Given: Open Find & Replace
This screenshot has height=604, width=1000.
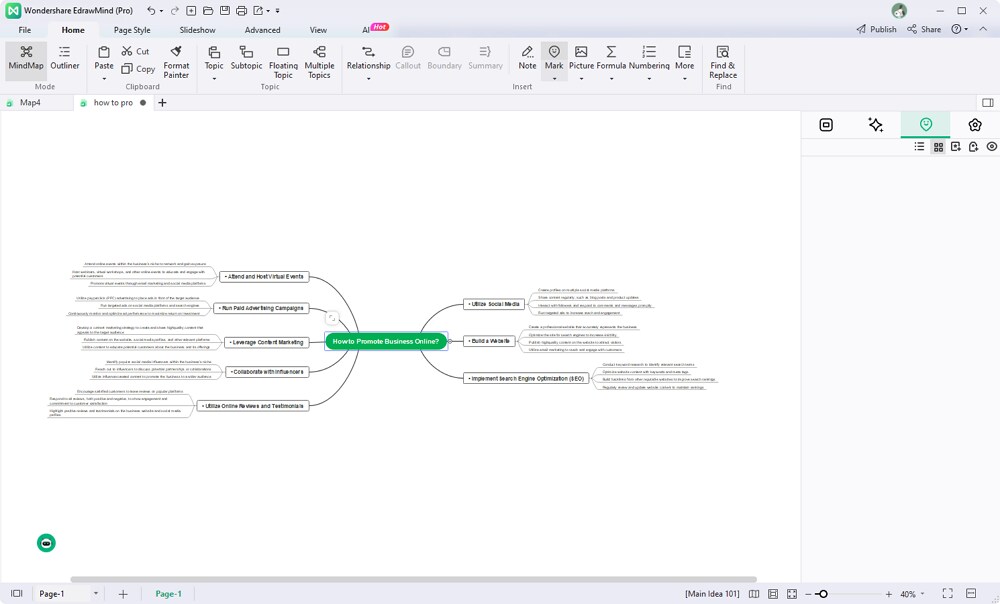Looking at the screenshot, I should 723,62.
